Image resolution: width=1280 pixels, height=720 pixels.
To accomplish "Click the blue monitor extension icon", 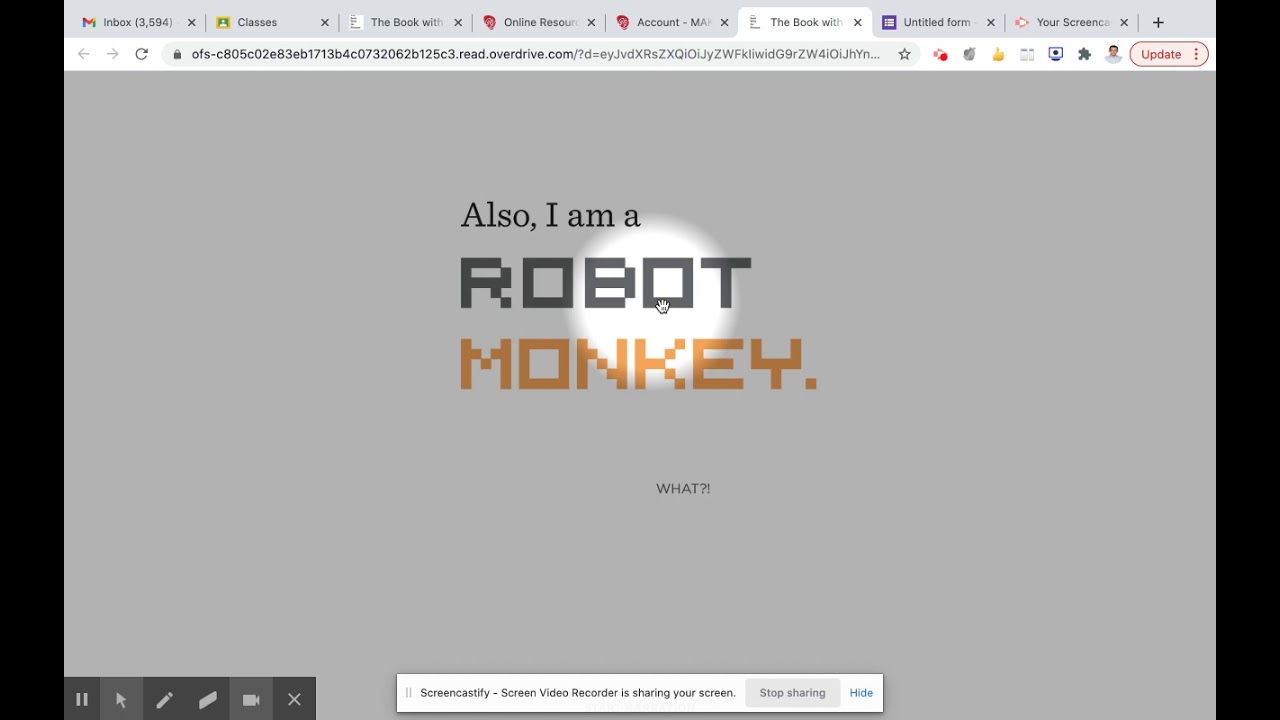I will tap(1055, 54).
